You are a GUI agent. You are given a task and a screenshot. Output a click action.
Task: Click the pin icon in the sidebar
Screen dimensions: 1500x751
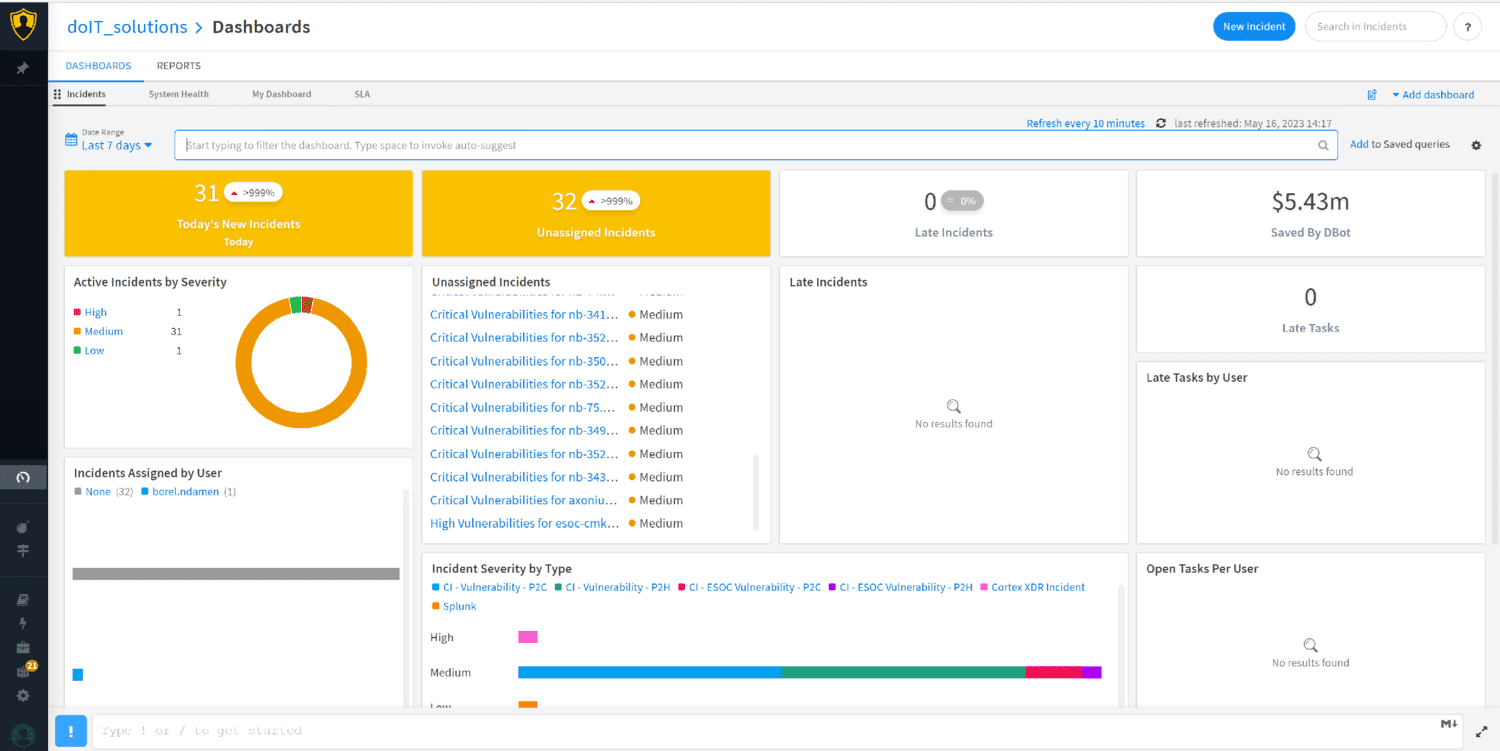(23, 69)
